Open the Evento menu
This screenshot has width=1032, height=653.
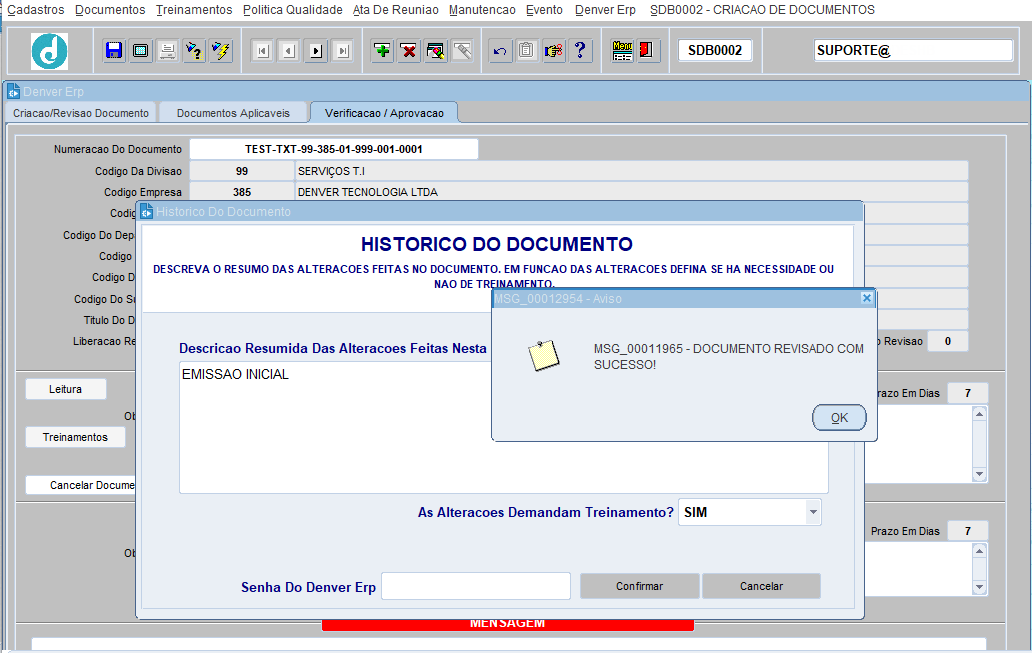(x=544, y=10)
